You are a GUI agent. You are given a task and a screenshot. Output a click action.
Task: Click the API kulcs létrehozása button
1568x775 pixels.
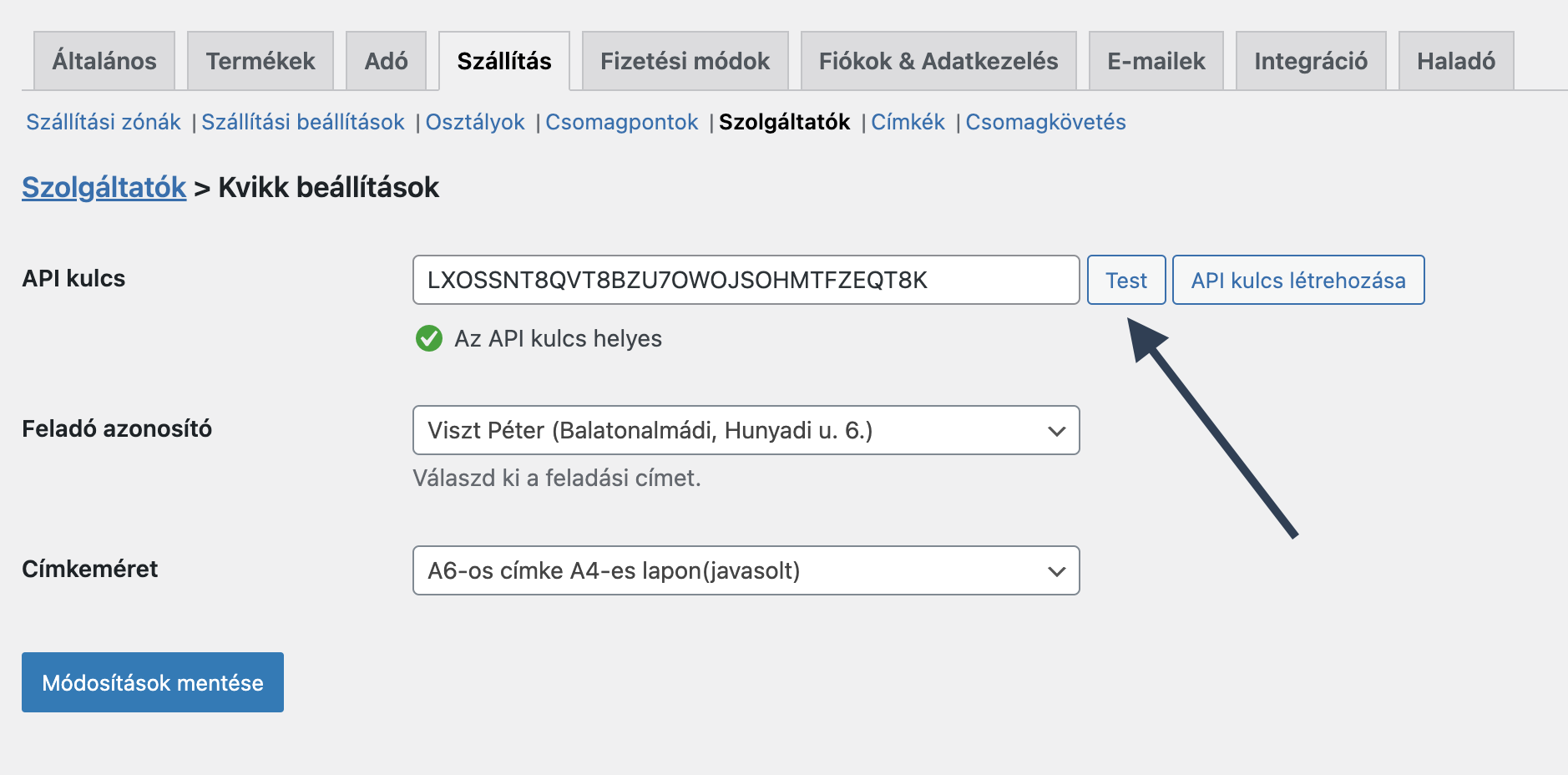pos(1297,280)
